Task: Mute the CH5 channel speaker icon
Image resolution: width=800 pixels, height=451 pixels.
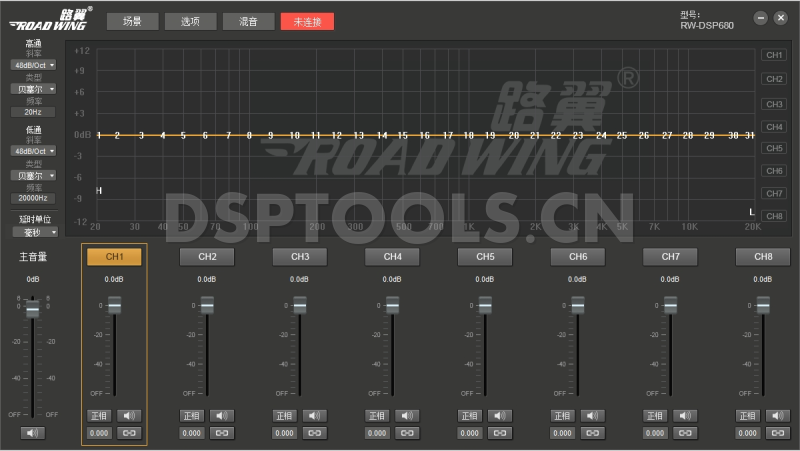Action: [500, 416]
